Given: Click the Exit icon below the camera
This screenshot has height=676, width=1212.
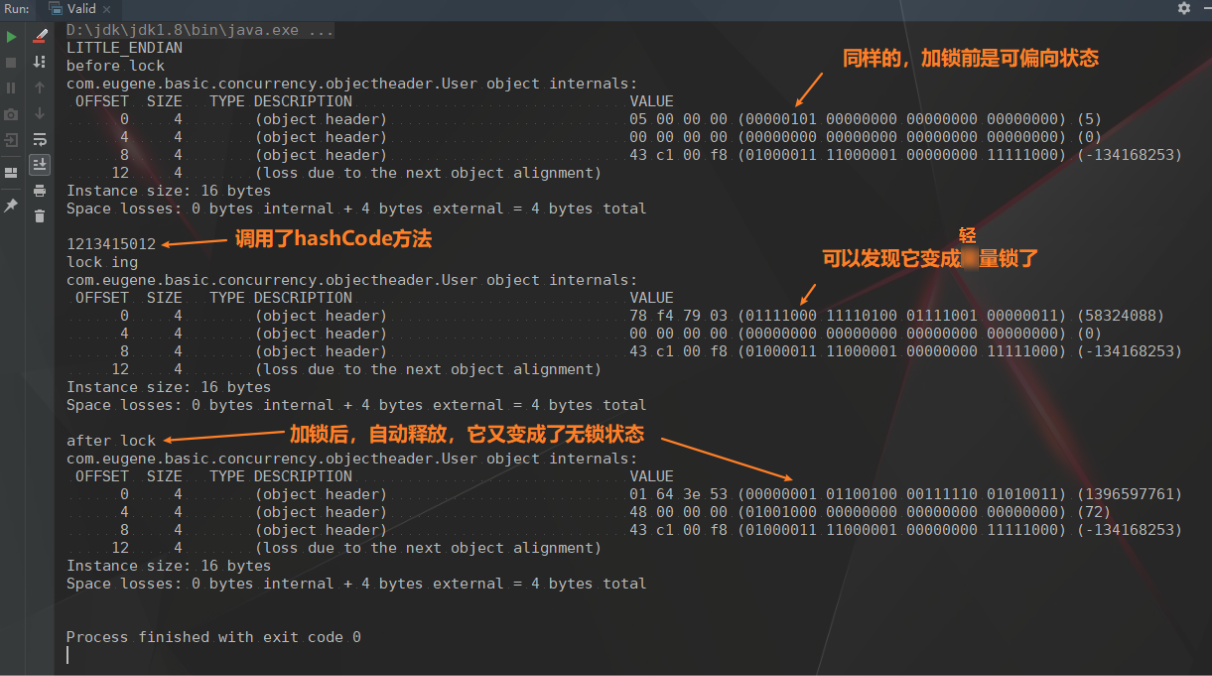Looking at the screenshot, I should (x=12, y=140).
